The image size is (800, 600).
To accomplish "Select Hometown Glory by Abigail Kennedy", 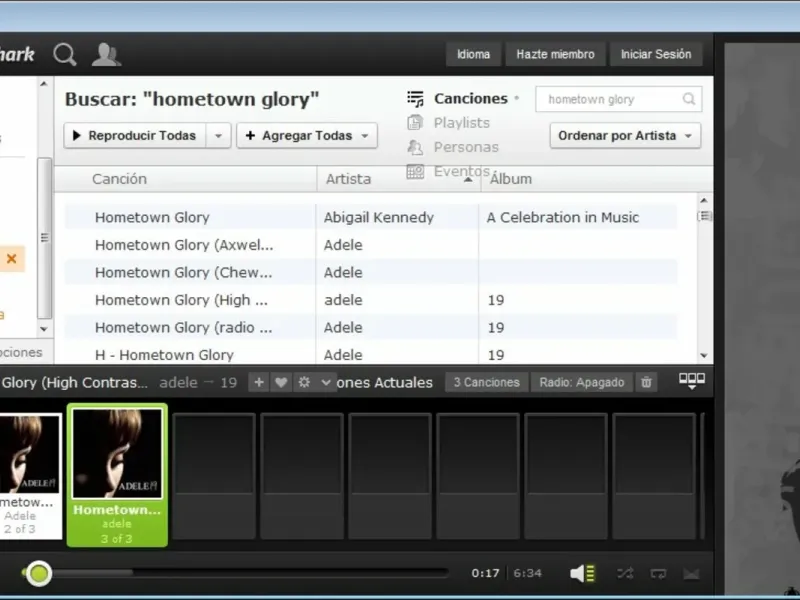I will (152, 217).
